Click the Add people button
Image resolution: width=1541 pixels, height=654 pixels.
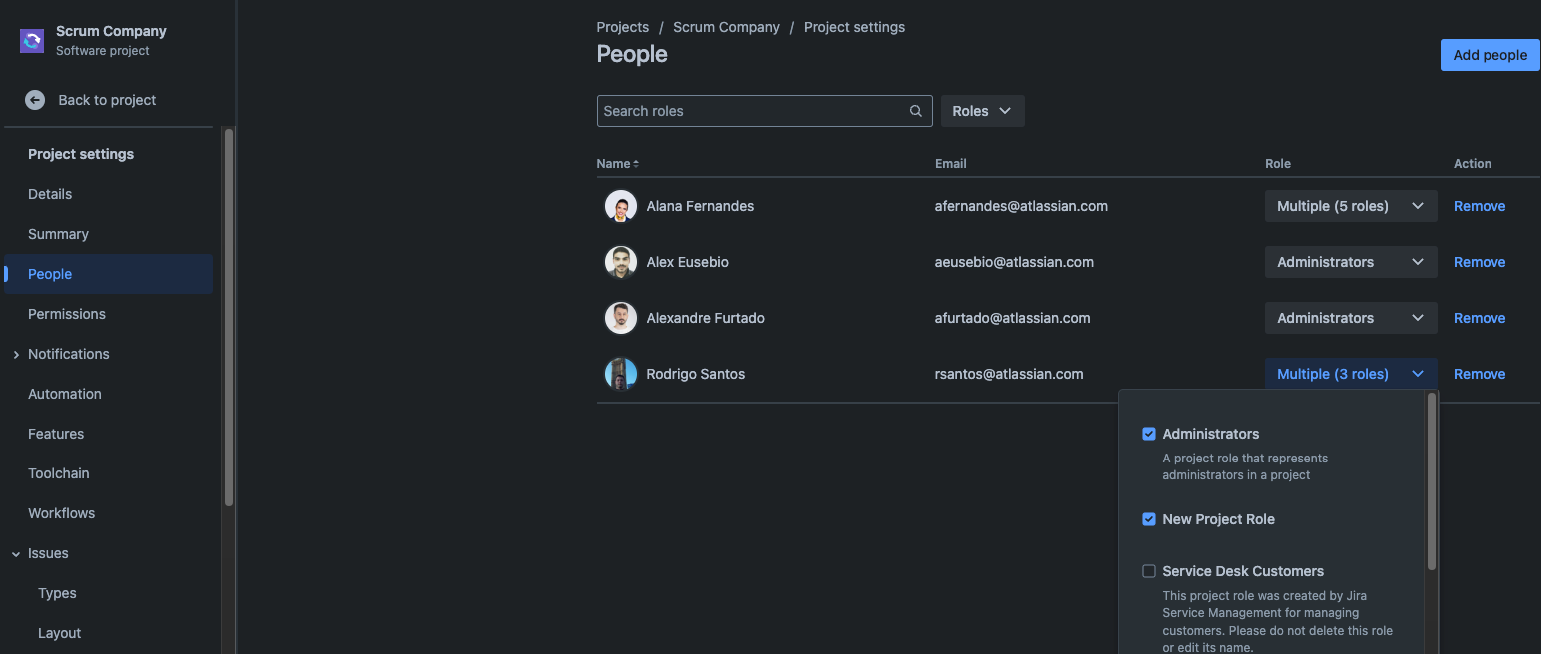tap(1490, 55)
